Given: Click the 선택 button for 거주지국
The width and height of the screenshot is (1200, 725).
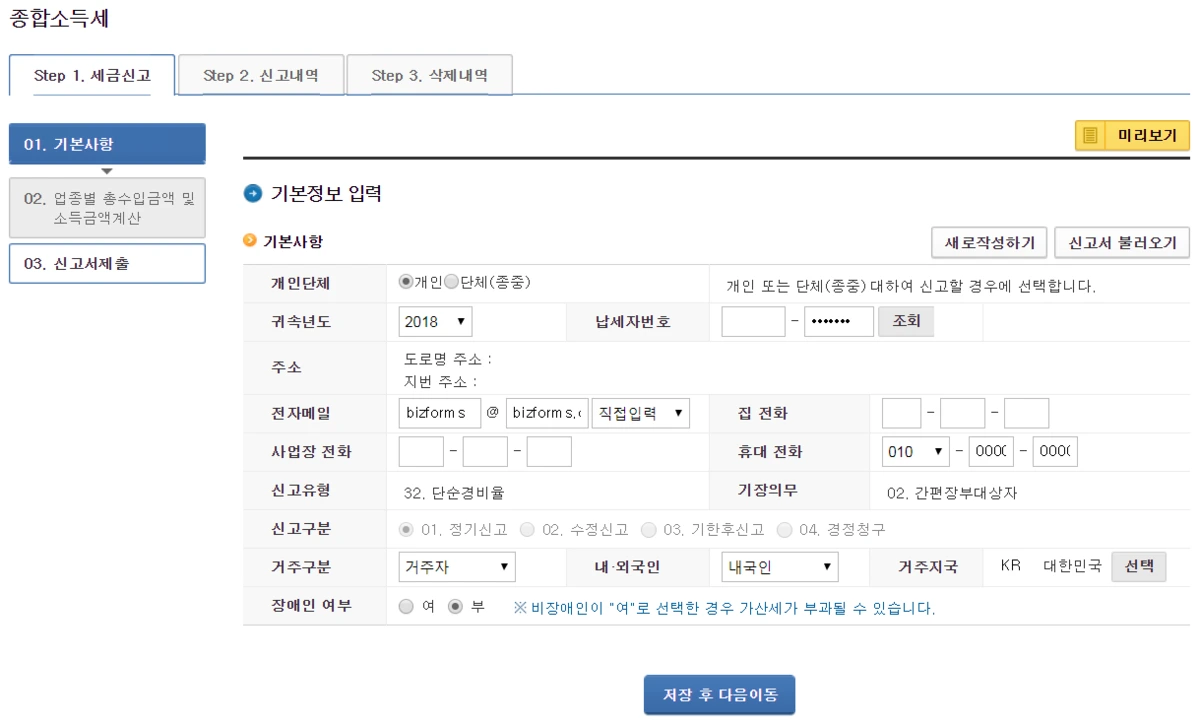Looking at the screenshot, I should [x=1139, y=566].
